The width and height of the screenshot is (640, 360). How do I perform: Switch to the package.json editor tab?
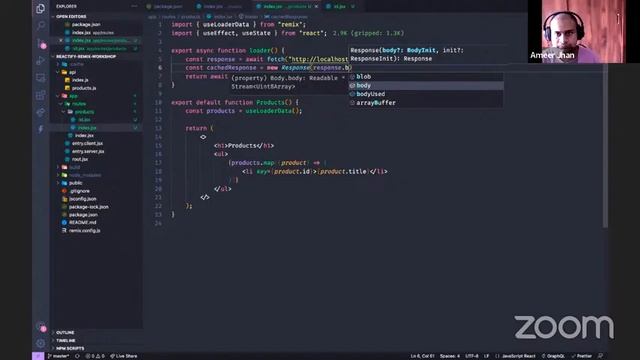[x=165, y=7]
